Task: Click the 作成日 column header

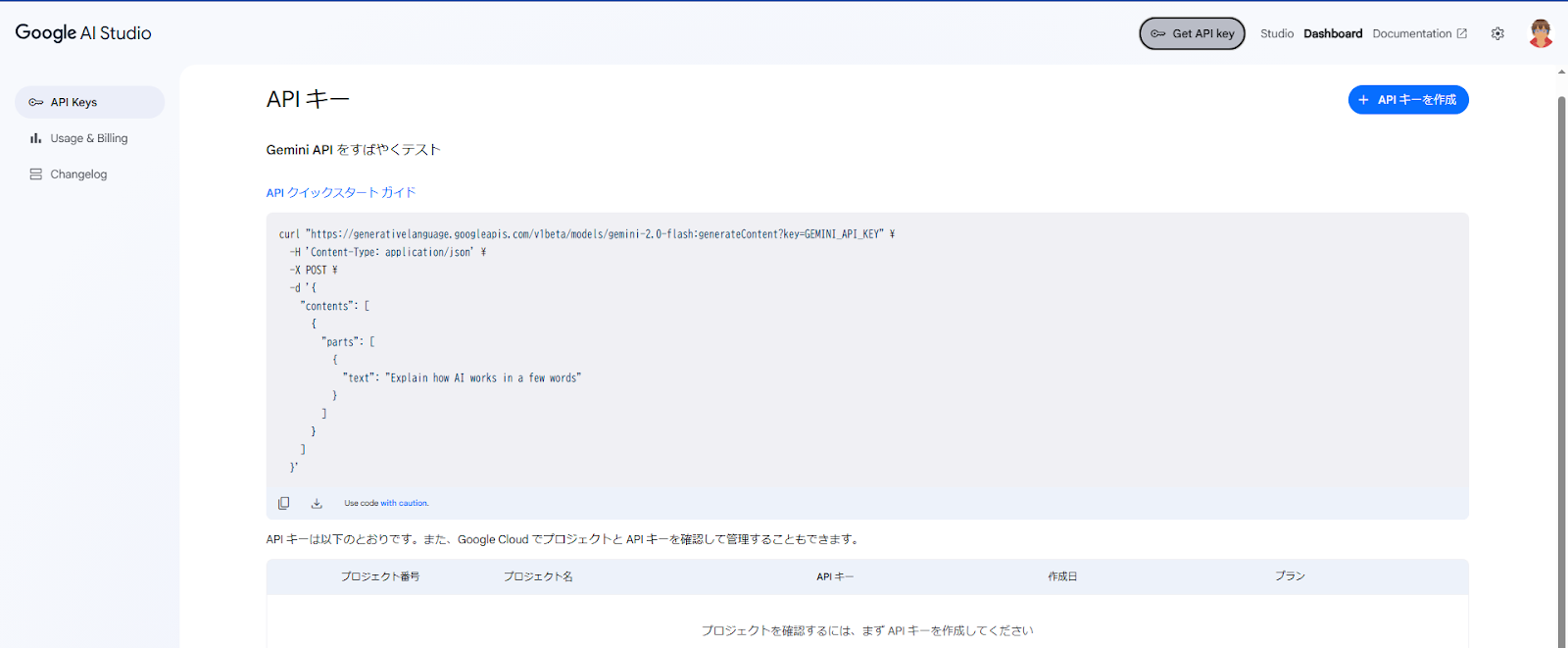Action: pyautogui.click(x=1062, y=576)
